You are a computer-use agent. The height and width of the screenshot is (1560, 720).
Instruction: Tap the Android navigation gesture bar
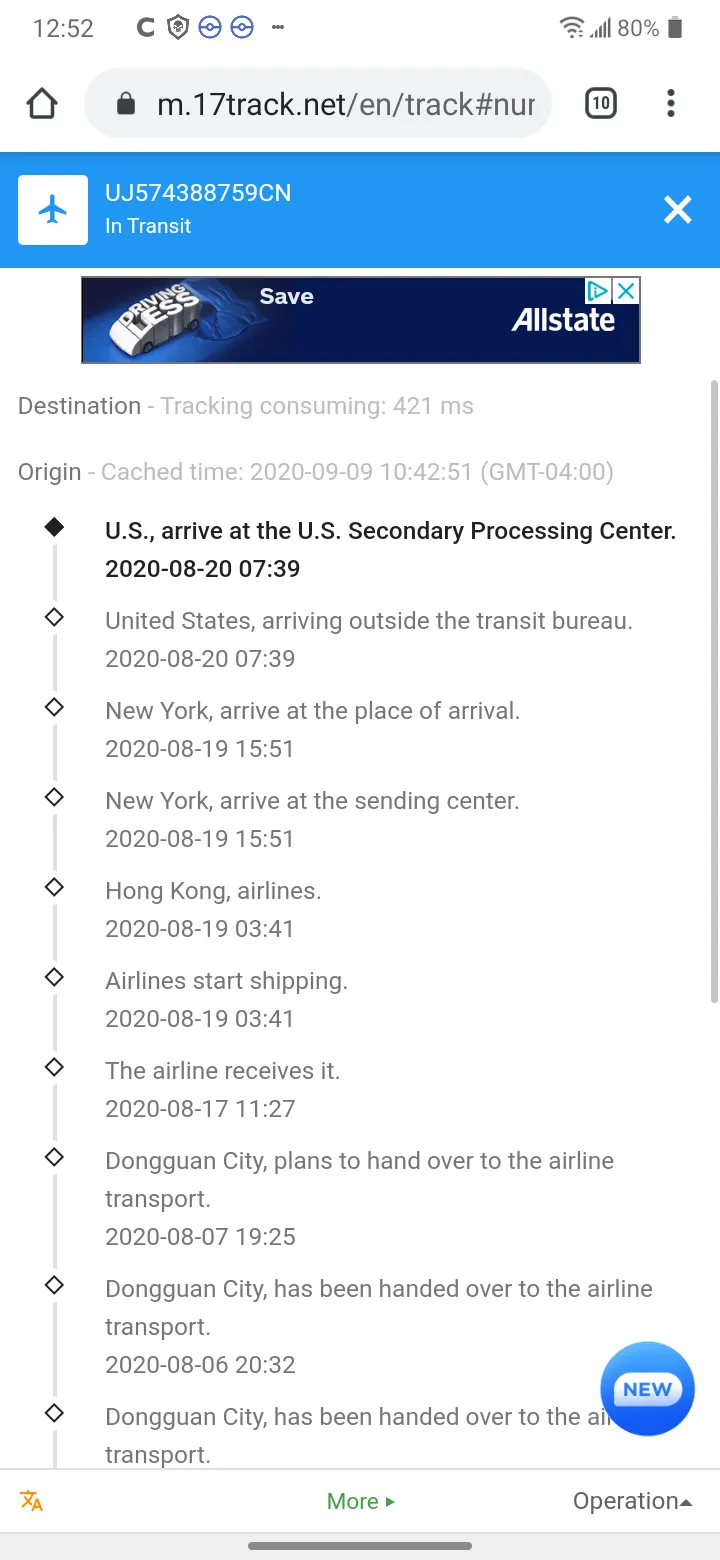click(x=360, y=1546)
